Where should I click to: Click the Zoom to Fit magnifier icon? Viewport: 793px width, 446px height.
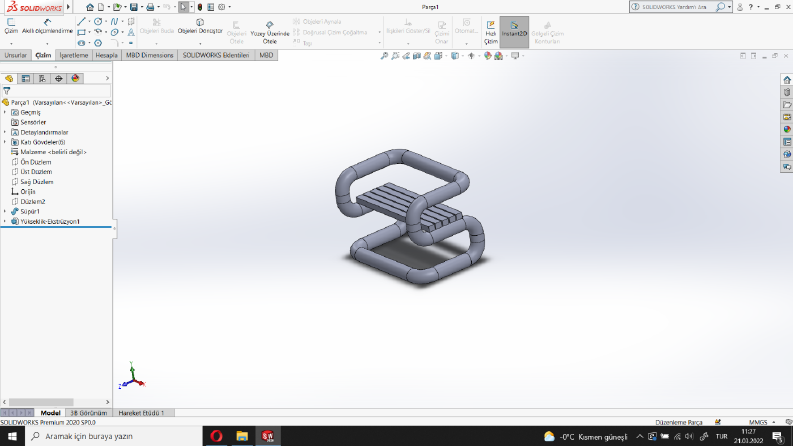coord(384,56)
